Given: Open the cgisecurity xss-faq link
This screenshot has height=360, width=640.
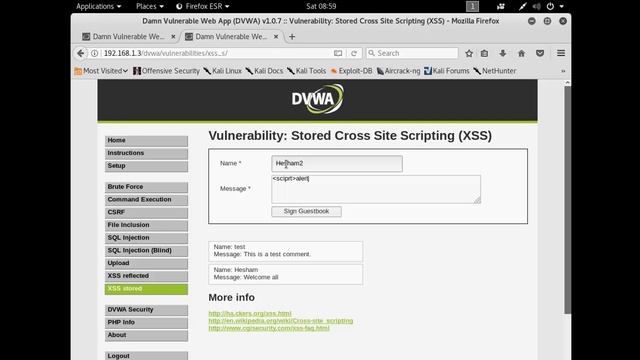Looking at the screenshot, I should coord(269,328).
